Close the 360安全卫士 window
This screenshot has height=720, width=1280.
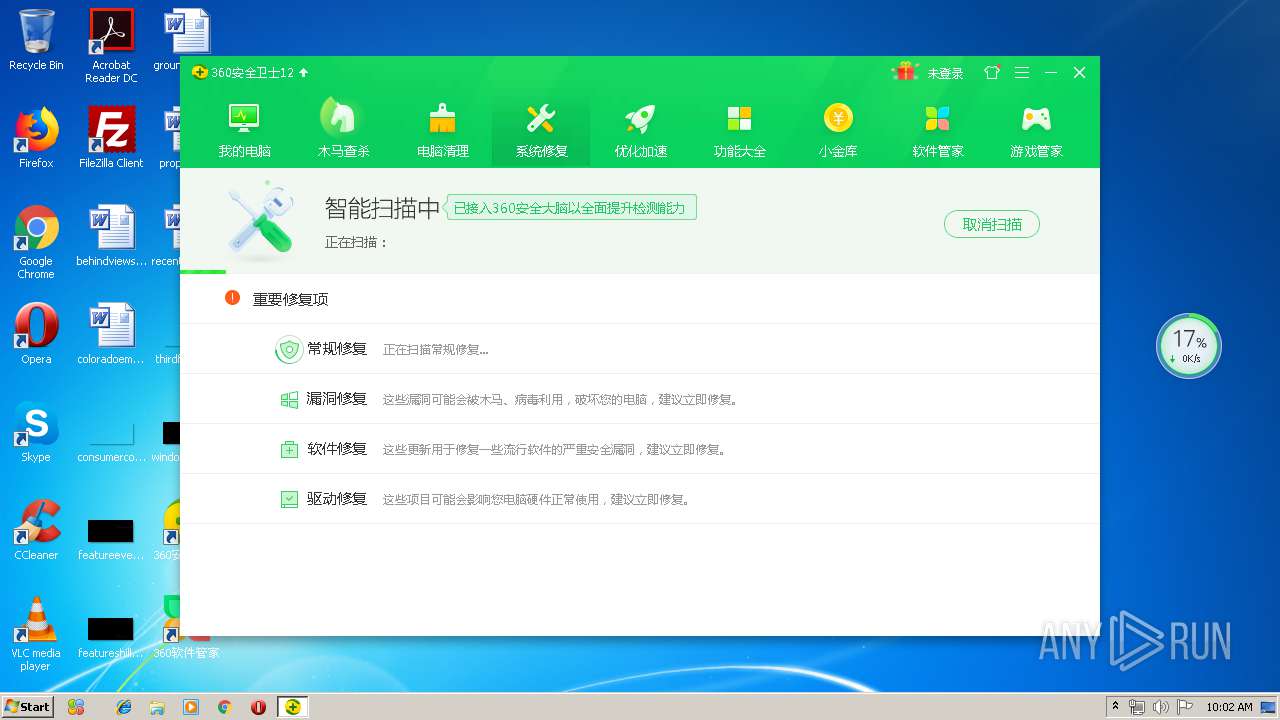[x=1079, y=72]
